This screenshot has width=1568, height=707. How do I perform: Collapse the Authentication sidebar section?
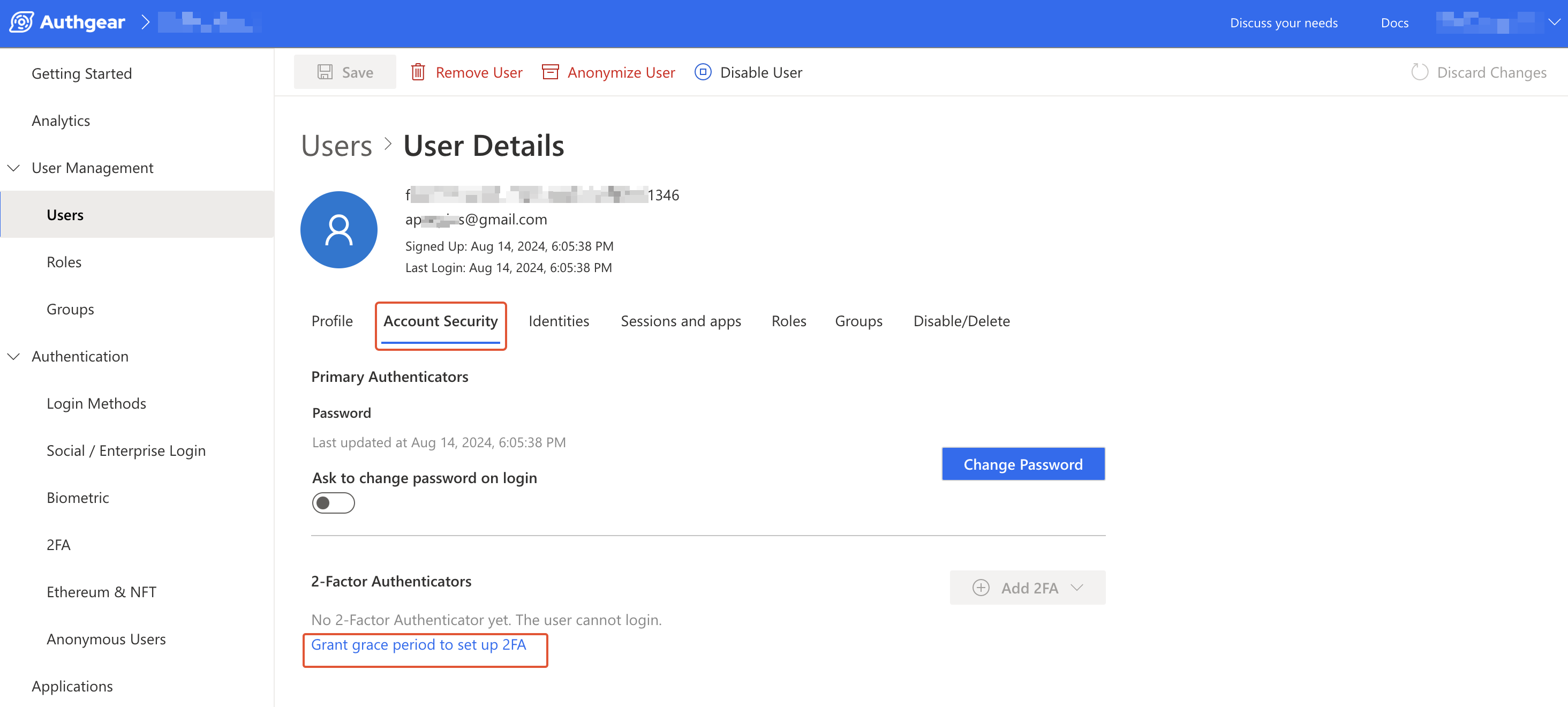click(x=13, y=356)
